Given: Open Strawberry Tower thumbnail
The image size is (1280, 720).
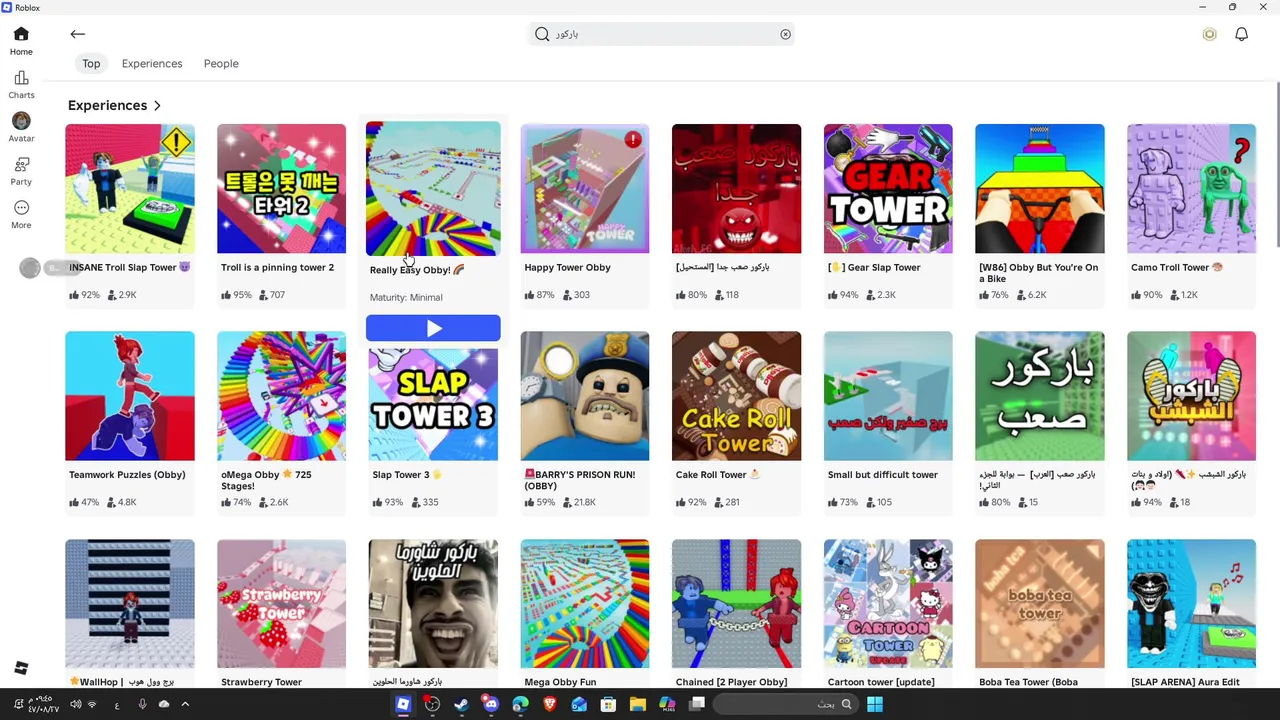Looking at the screenshot, I should pyautogui.click(x=281, y=604).
